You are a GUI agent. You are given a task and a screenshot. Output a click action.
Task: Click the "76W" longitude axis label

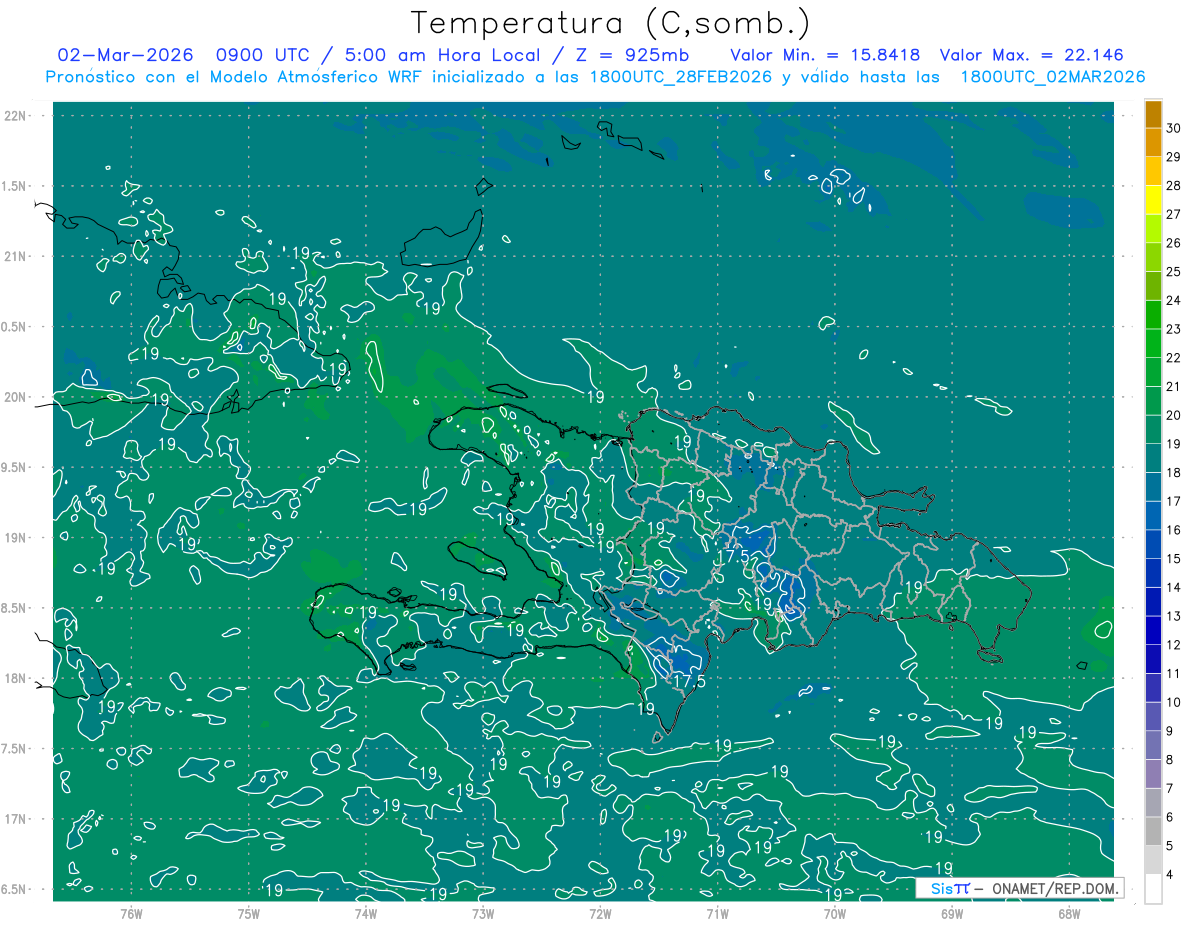(x=131, y=914)
